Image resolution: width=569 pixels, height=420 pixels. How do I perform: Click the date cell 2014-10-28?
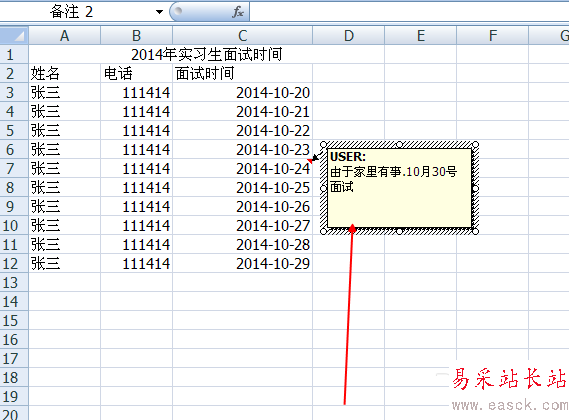[x=242, y=244]
